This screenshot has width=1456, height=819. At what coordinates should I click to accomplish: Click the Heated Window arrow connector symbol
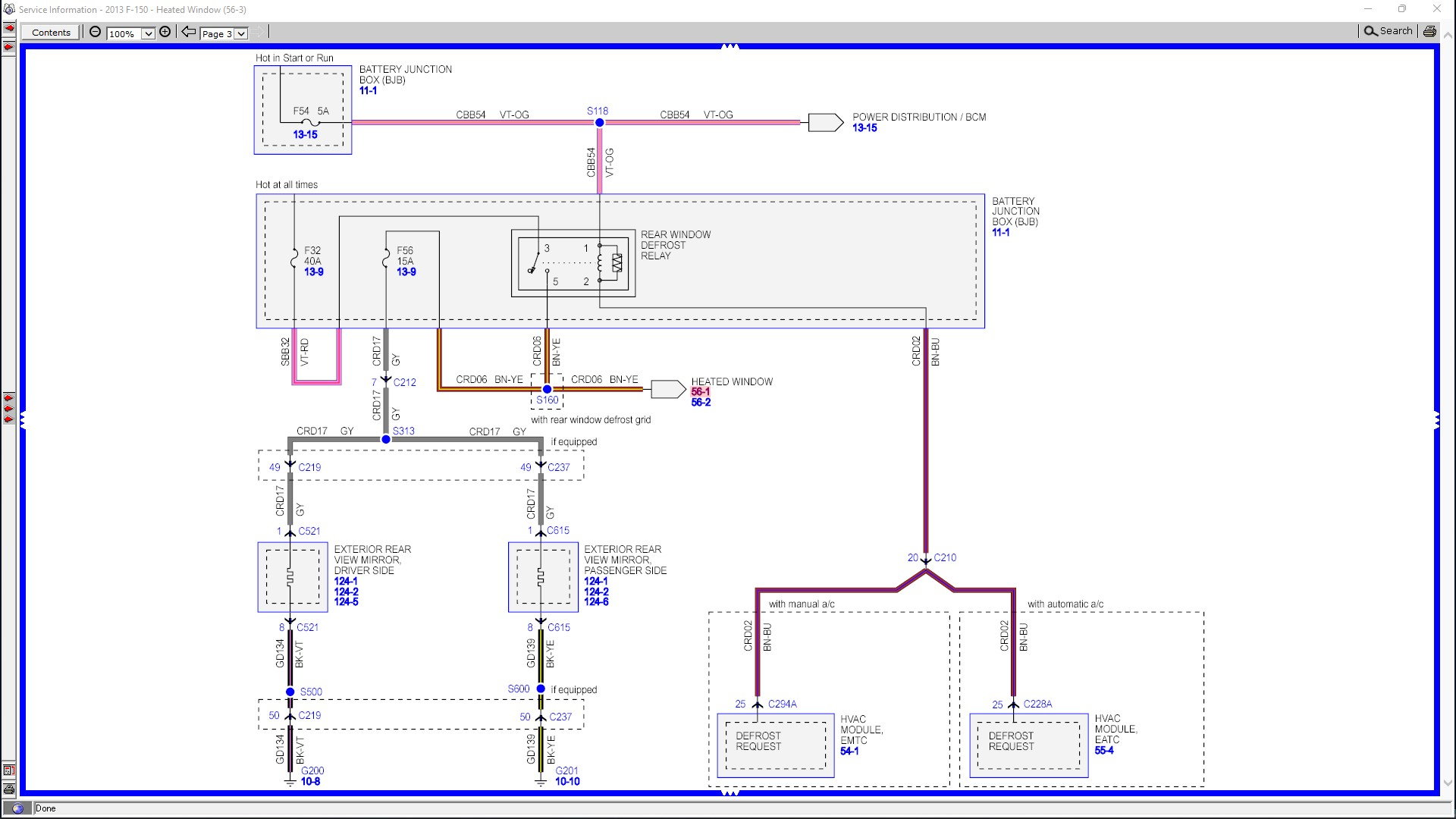click(x=668, y=389)
